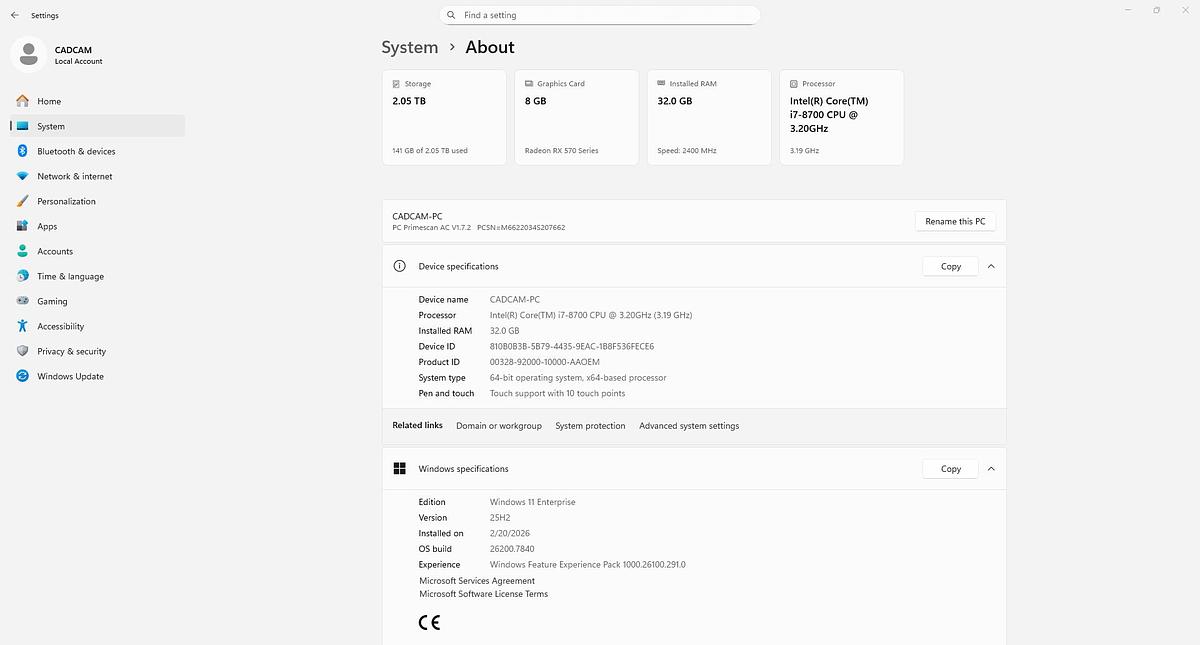The width and height of the screenshot is (1200, 645).
Task: Click the Windows Update sync icon
Action: click(x=22, y=376)
